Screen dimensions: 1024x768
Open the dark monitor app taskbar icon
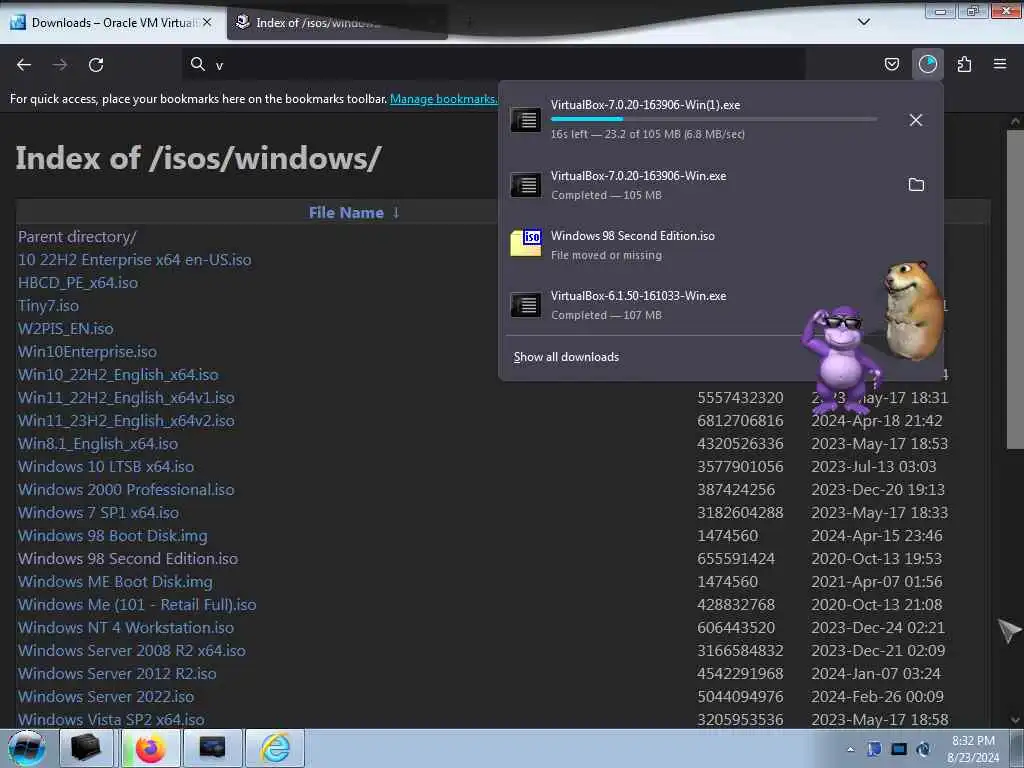click(x=213, y=748)
